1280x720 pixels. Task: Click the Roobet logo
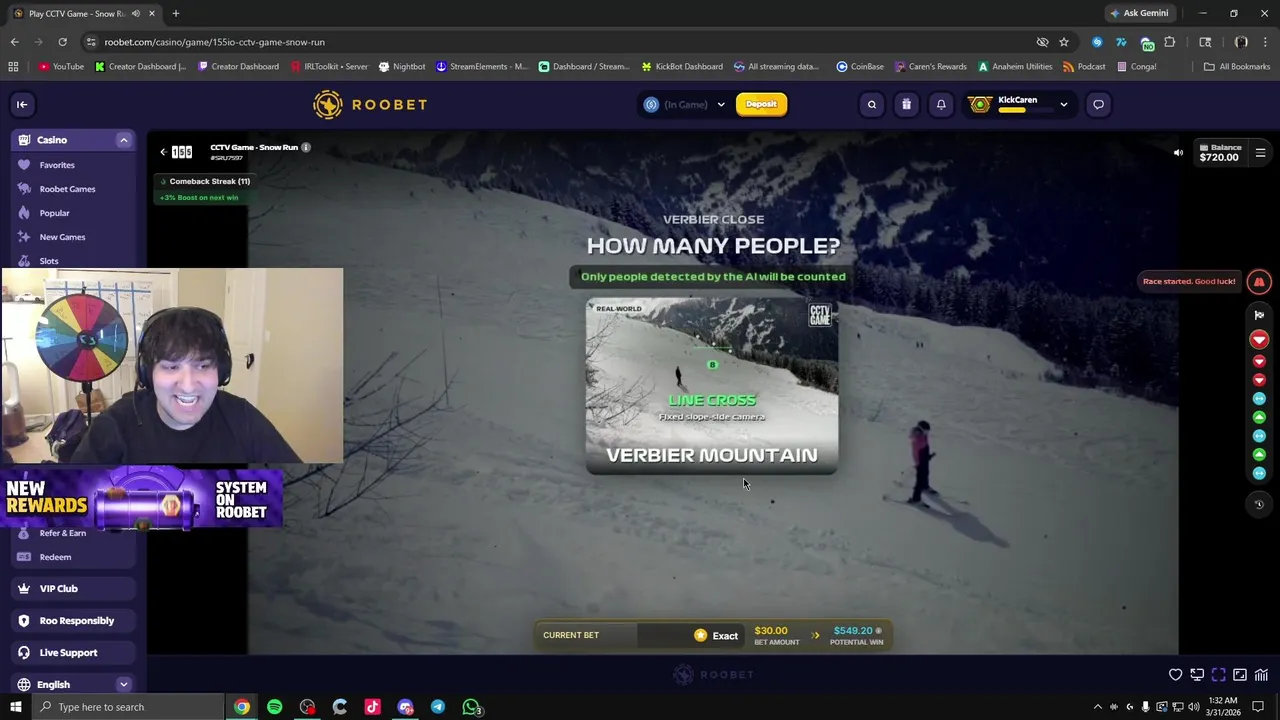pyautogui.click(x=370, y=104)
